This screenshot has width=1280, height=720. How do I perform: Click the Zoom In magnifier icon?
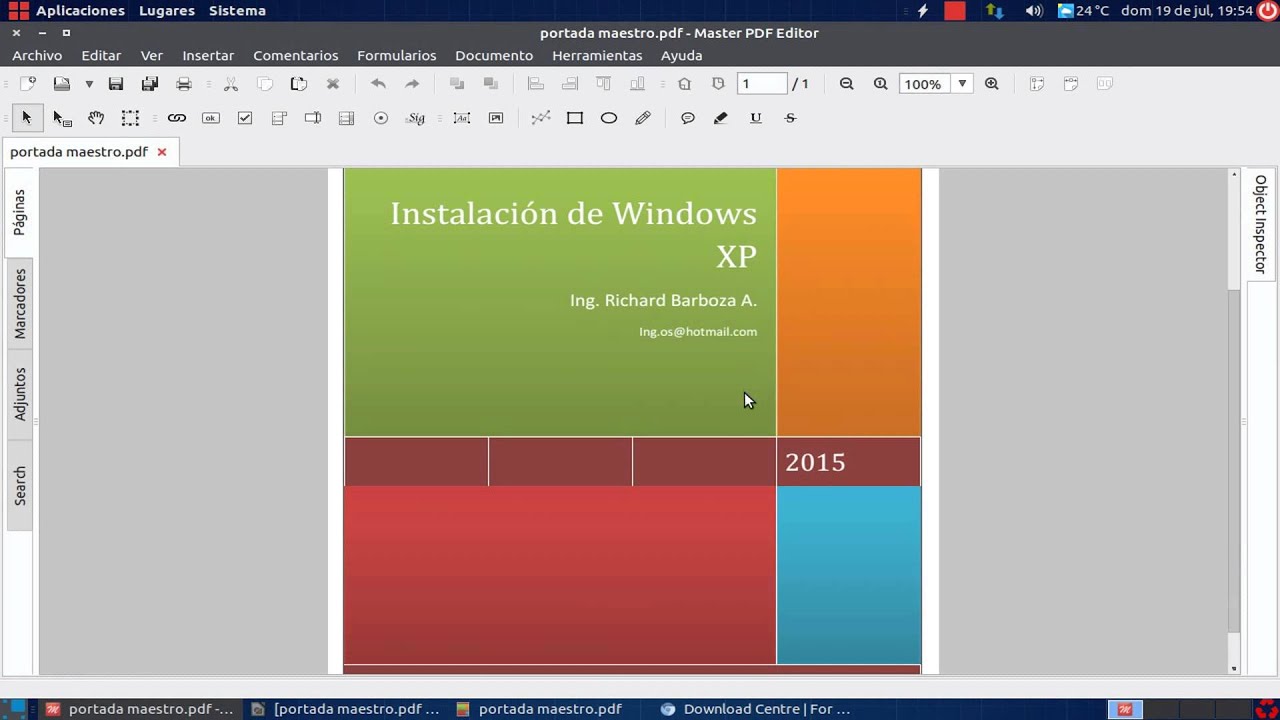coord(992,84)
